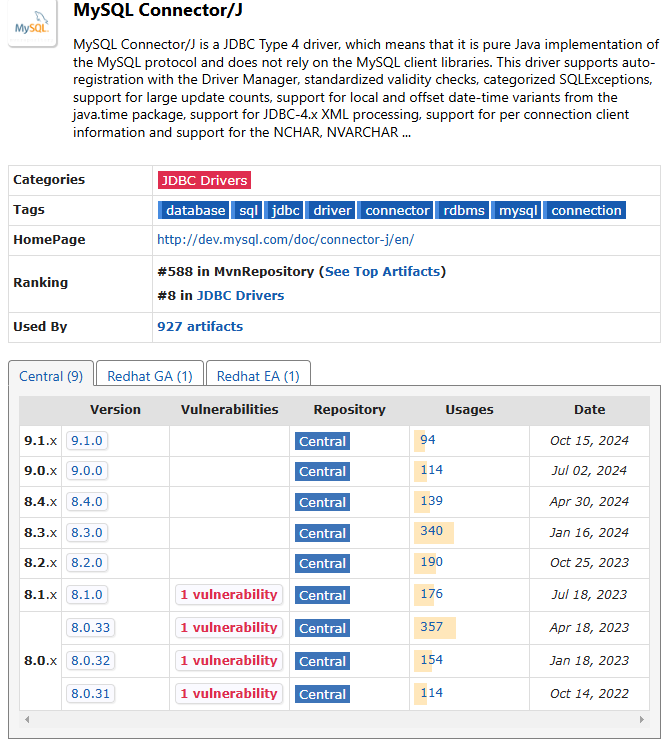Viewport: 662px width, 740px height.
Task: Click the left arrow of the horizontal scrollbar
Action: (27, 720)
